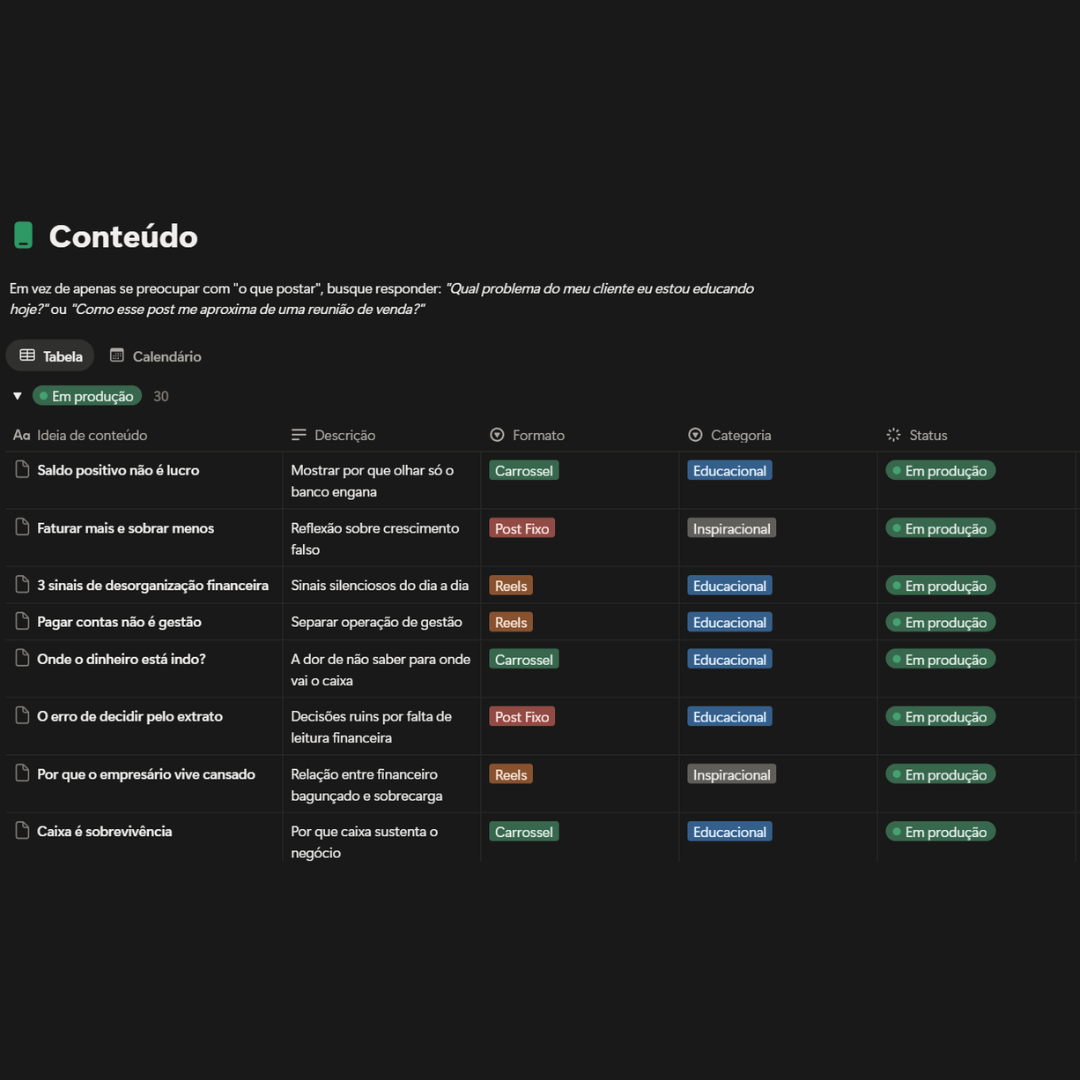Image resolution: width=1080 pixels, height=1080 pixels.
Task: Open Ideia de conteúdo column header
Action: click(x=92, y=435)
